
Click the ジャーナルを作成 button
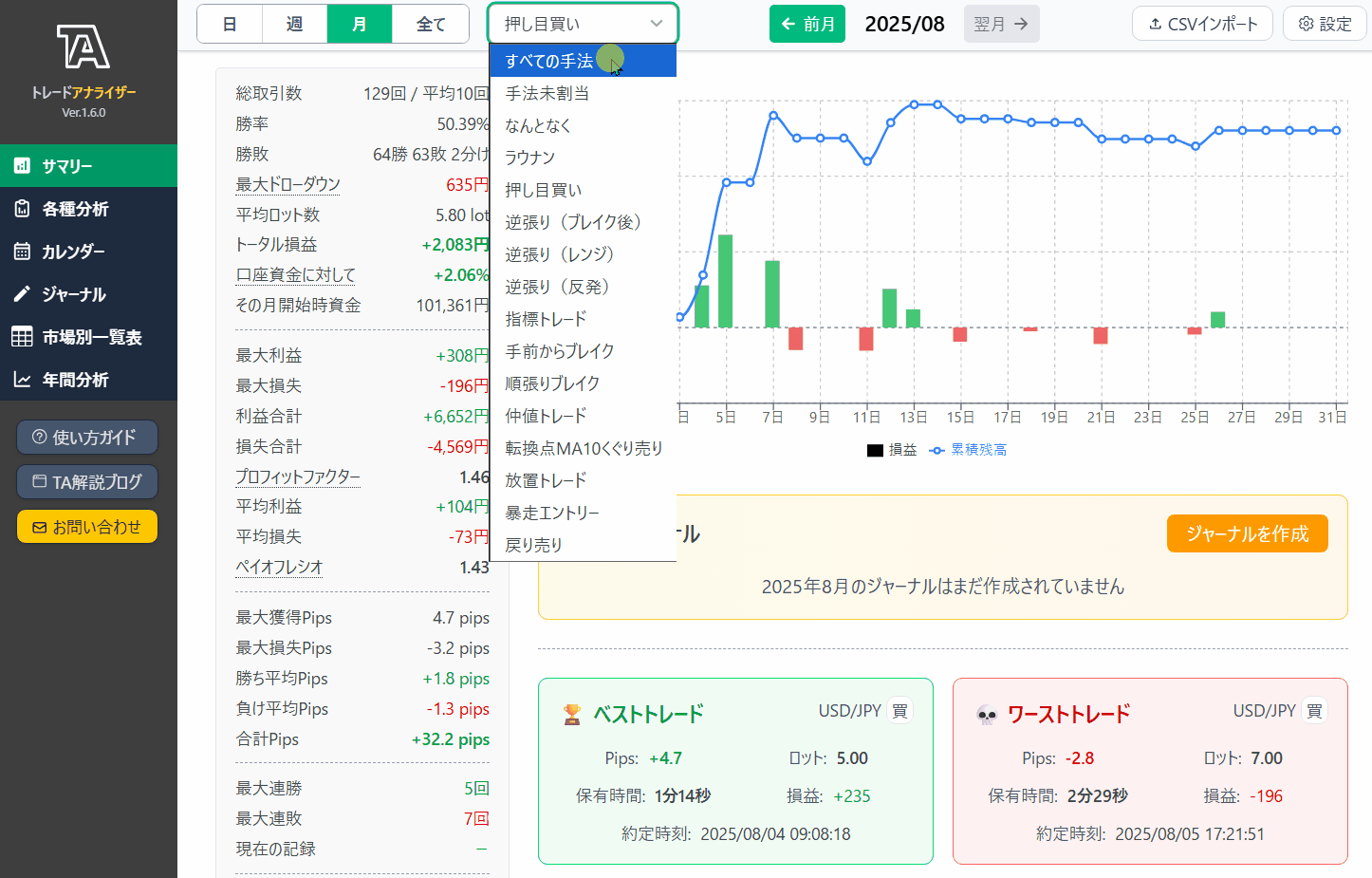[x=1247, y=533]
